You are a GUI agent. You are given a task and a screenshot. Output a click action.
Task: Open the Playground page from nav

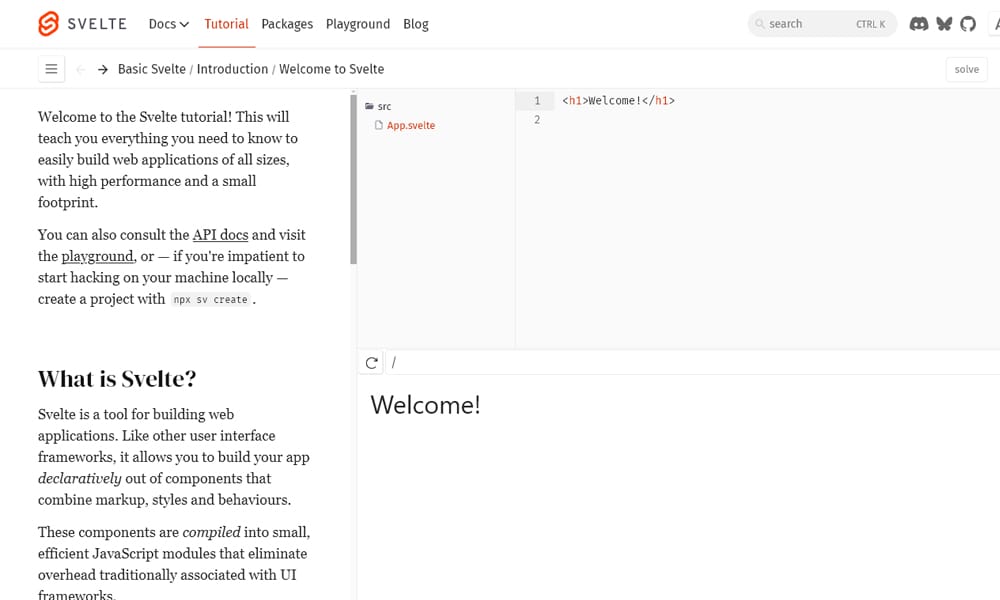(358, 24)
